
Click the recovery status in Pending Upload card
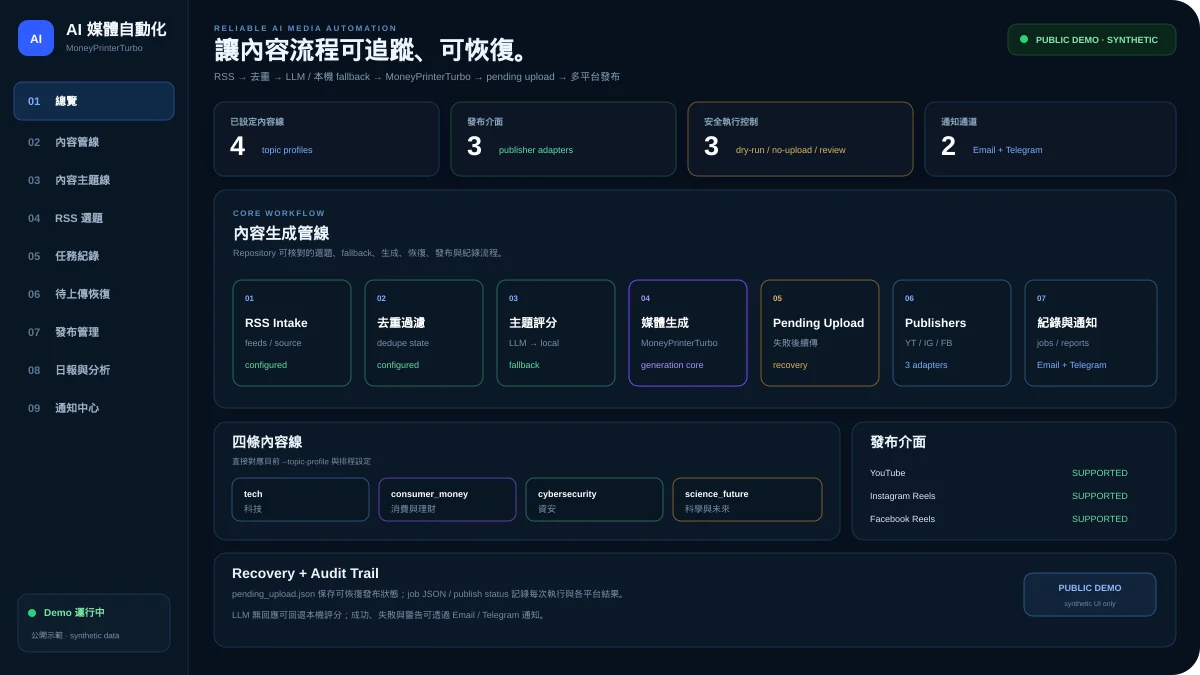point(790,365)
